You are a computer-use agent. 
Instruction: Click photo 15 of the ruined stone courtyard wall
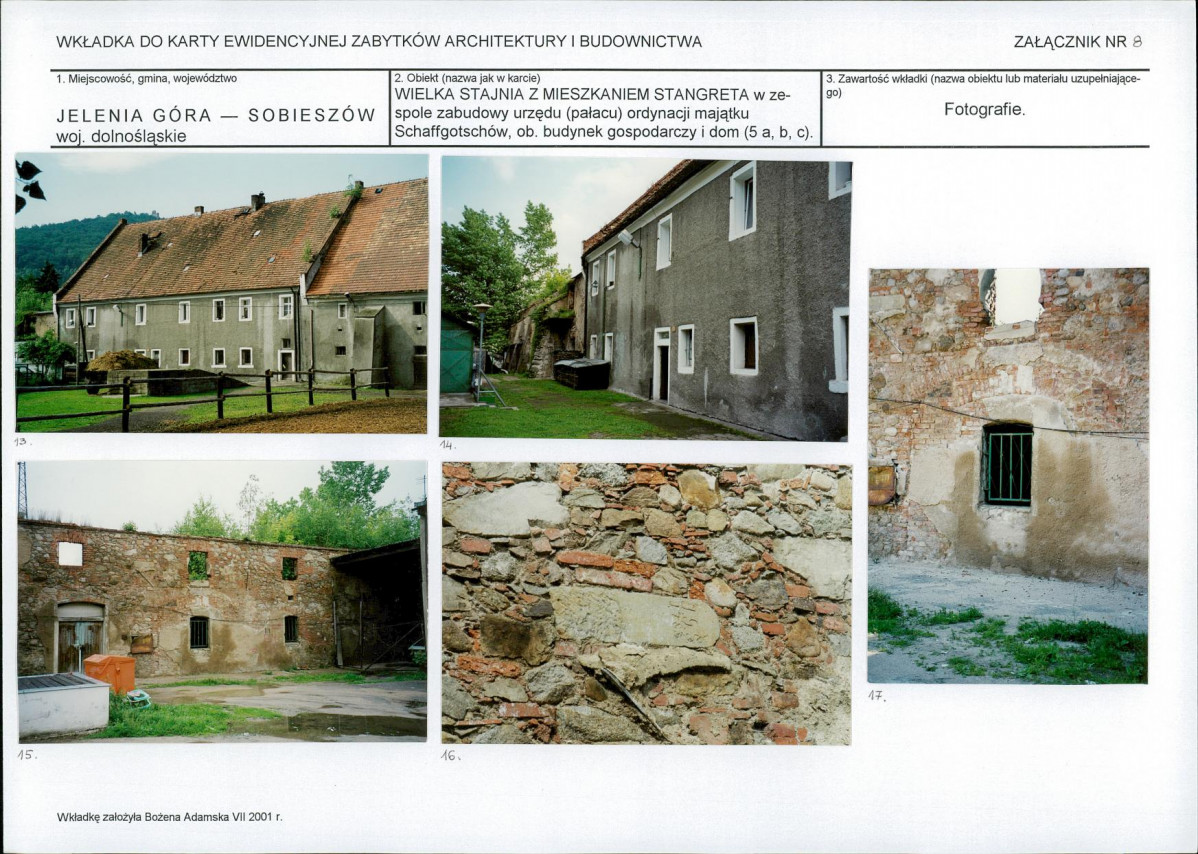(x=222, y=601)
